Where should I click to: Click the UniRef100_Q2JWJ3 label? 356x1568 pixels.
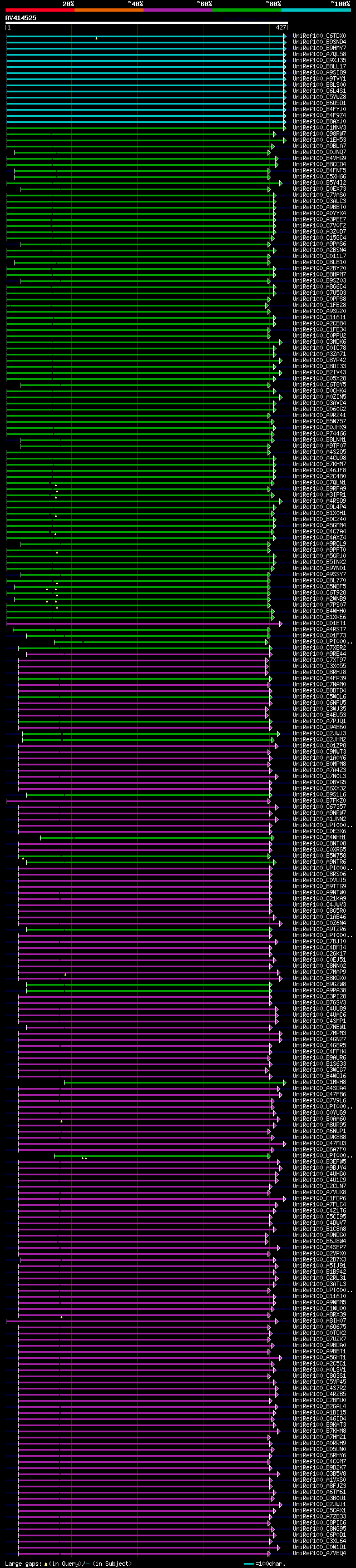click(319, 734)
